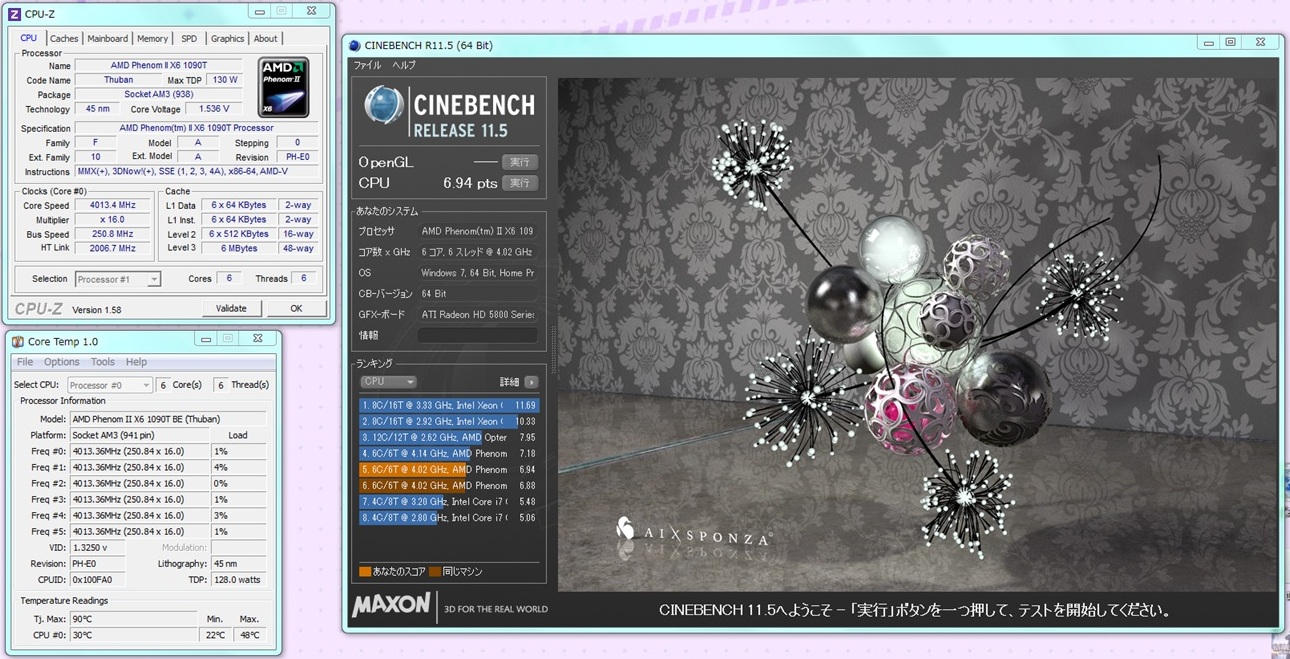
Task: Open the CPU ranking type dropdown in CINEBENCH
Action: [388, 382]
